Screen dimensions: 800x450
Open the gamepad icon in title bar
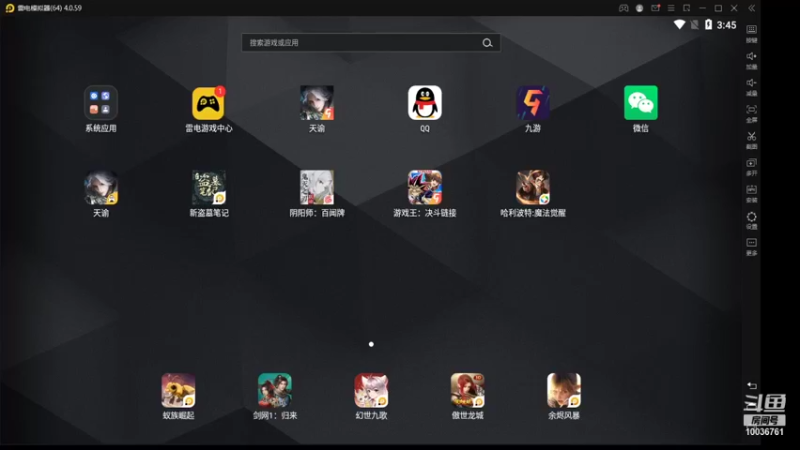(x=623, y=8)
